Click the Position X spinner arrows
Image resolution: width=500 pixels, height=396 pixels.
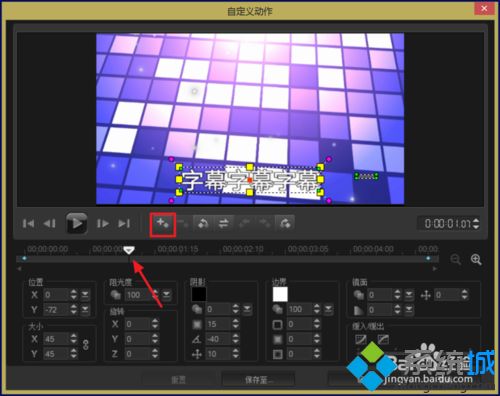pos(74,295)
